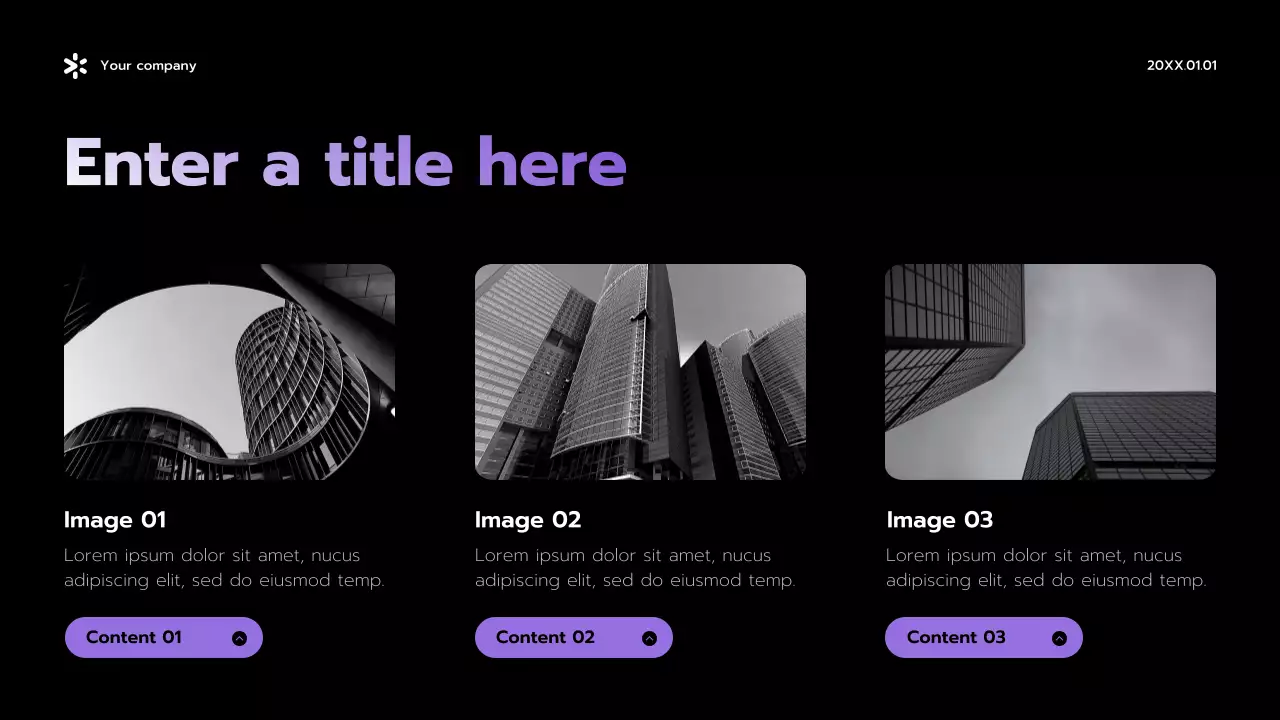Click the Lorem ipsum text under Image 03

click(1046, 568)
